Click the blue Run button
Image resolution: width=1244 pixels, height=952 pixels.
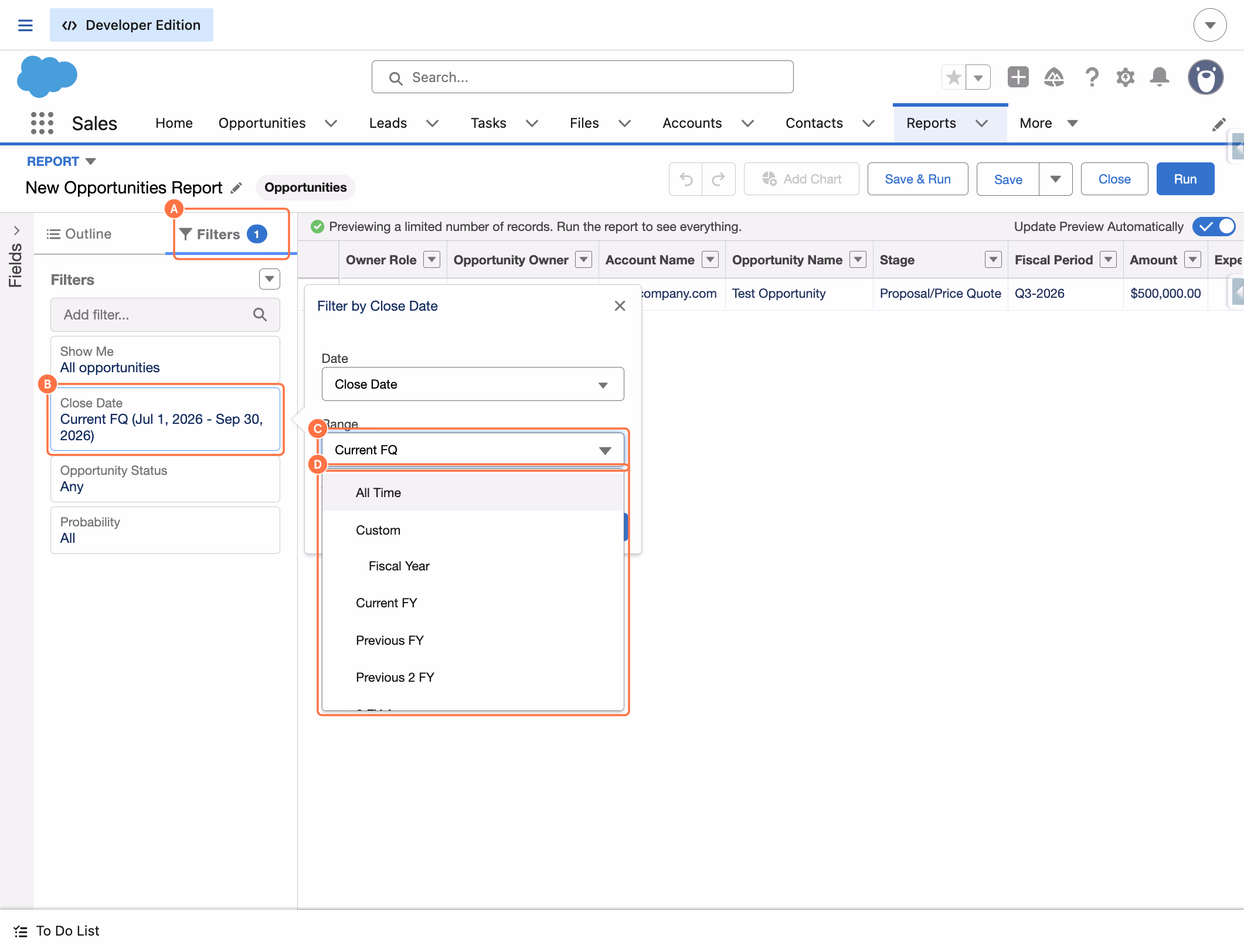(x=1185, y=179)
